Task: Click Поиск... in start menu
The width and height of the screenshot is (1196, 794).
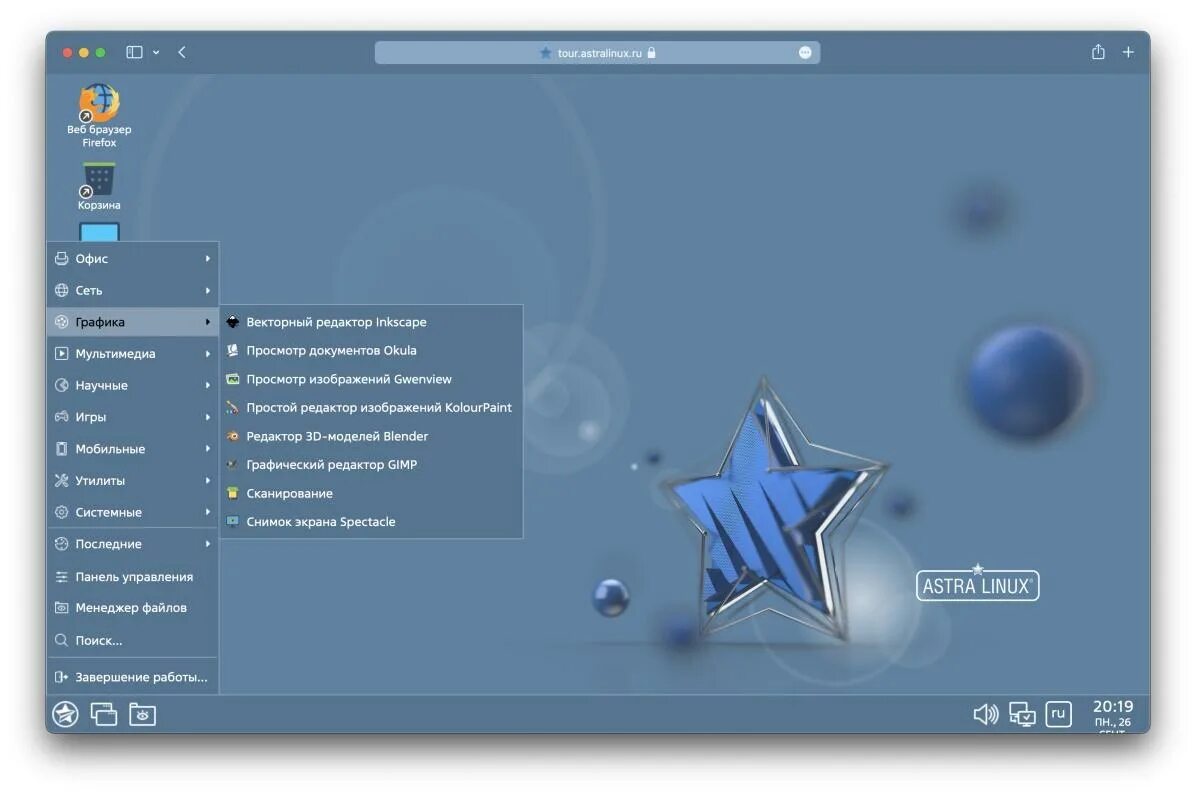Action: (x=133, y=641)
